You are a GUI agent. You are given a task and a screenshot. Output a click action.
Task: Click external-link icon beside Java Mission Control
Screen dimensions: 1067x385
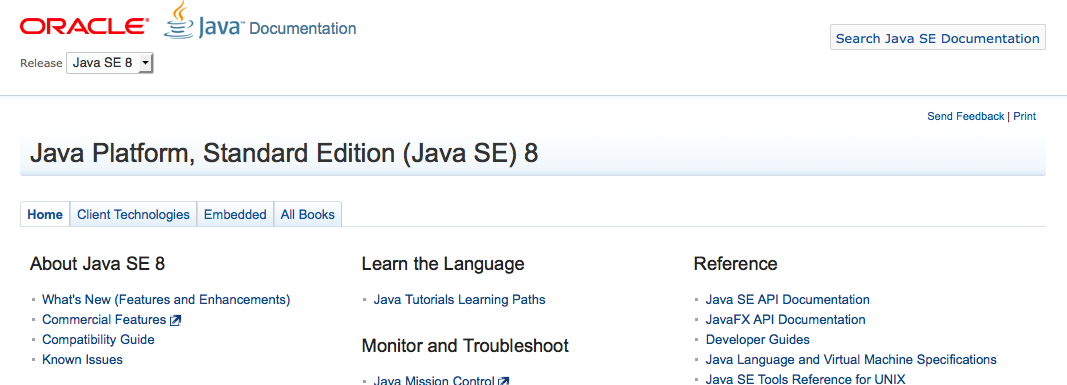coord(504,381)
